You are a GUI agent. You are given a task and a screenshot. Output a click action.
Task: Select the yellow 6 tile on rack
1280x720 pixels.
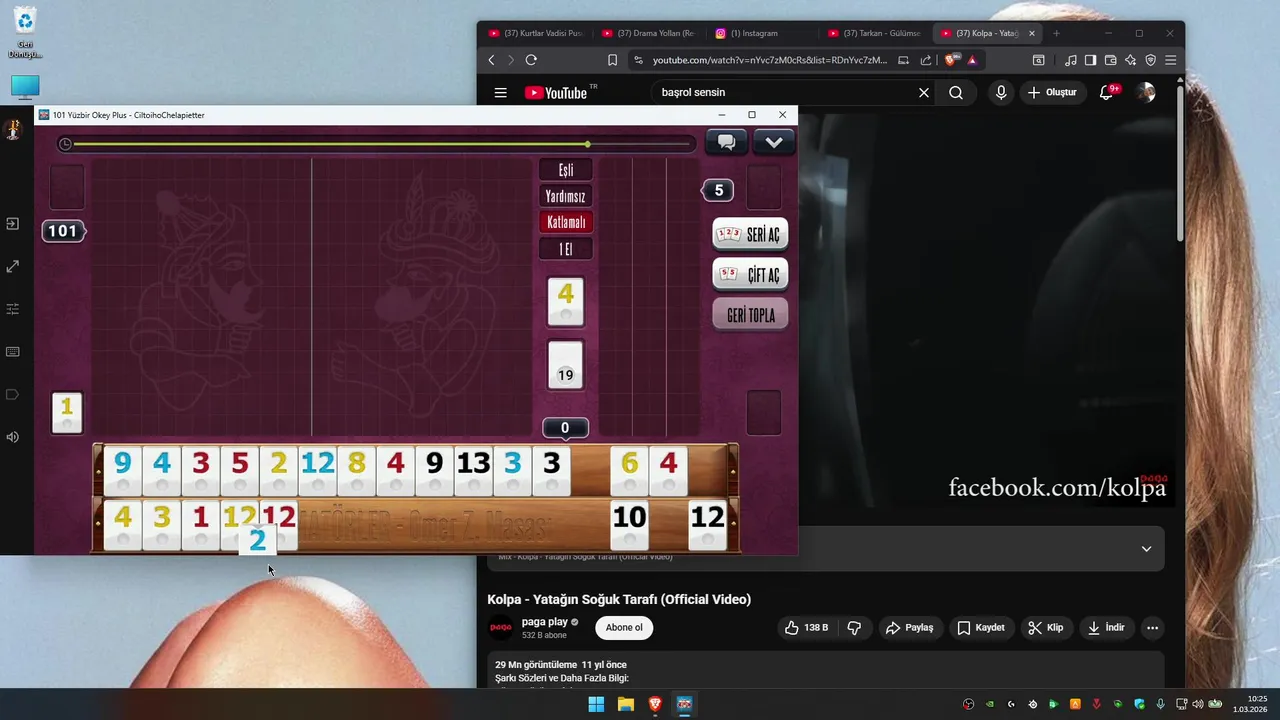[x=629, y=470]
